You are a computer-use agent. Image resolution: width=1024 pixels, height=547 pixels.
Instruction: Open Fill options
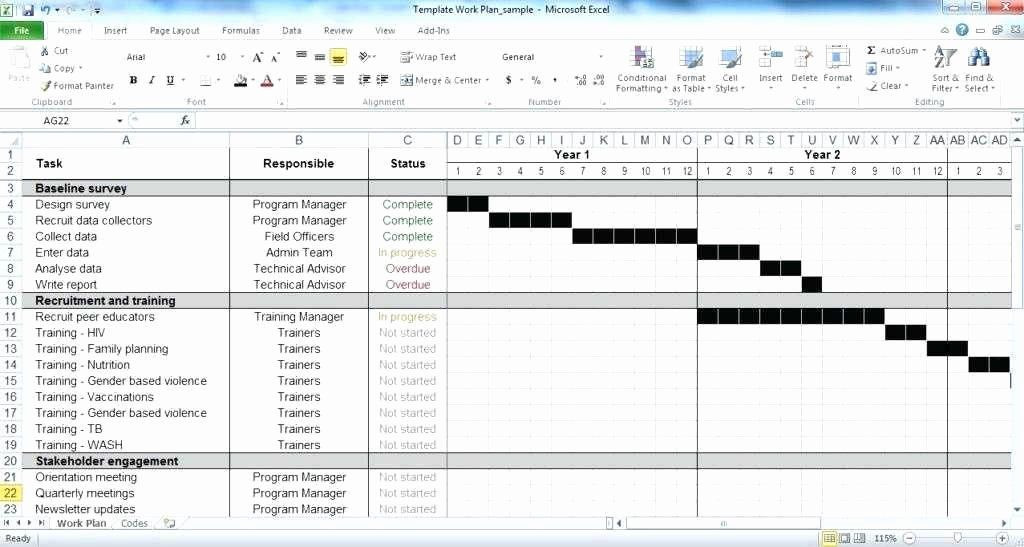tap(882, 68)
